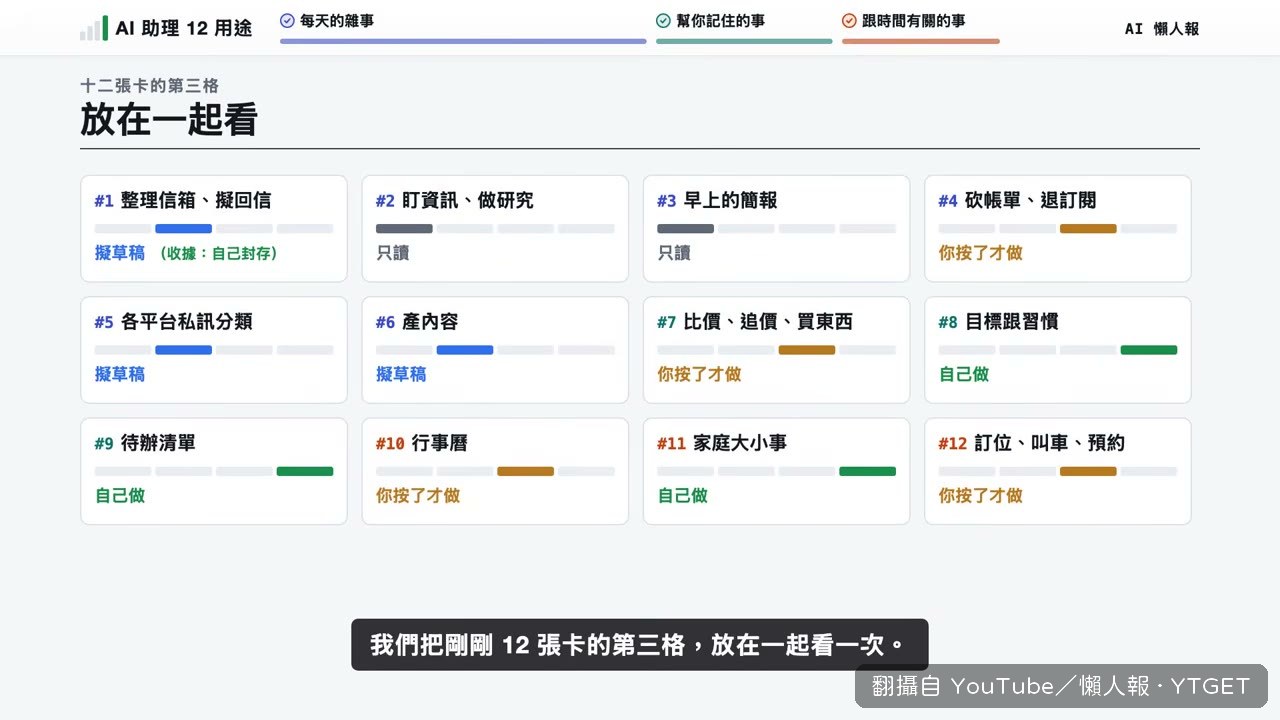Screen dimensions: 1280x720
Task: Click the checkmark icon beside 跟時間有關的事
Action: click(x=849, y=20)
